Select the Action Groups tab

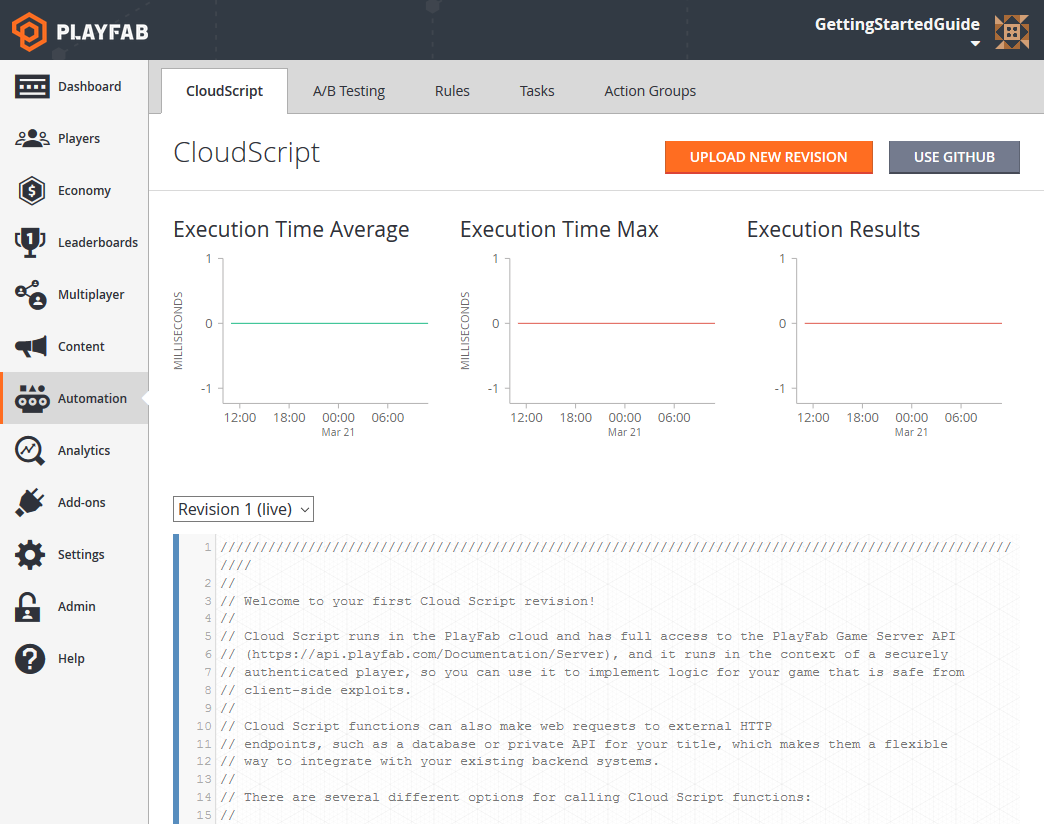click(650, 91)
